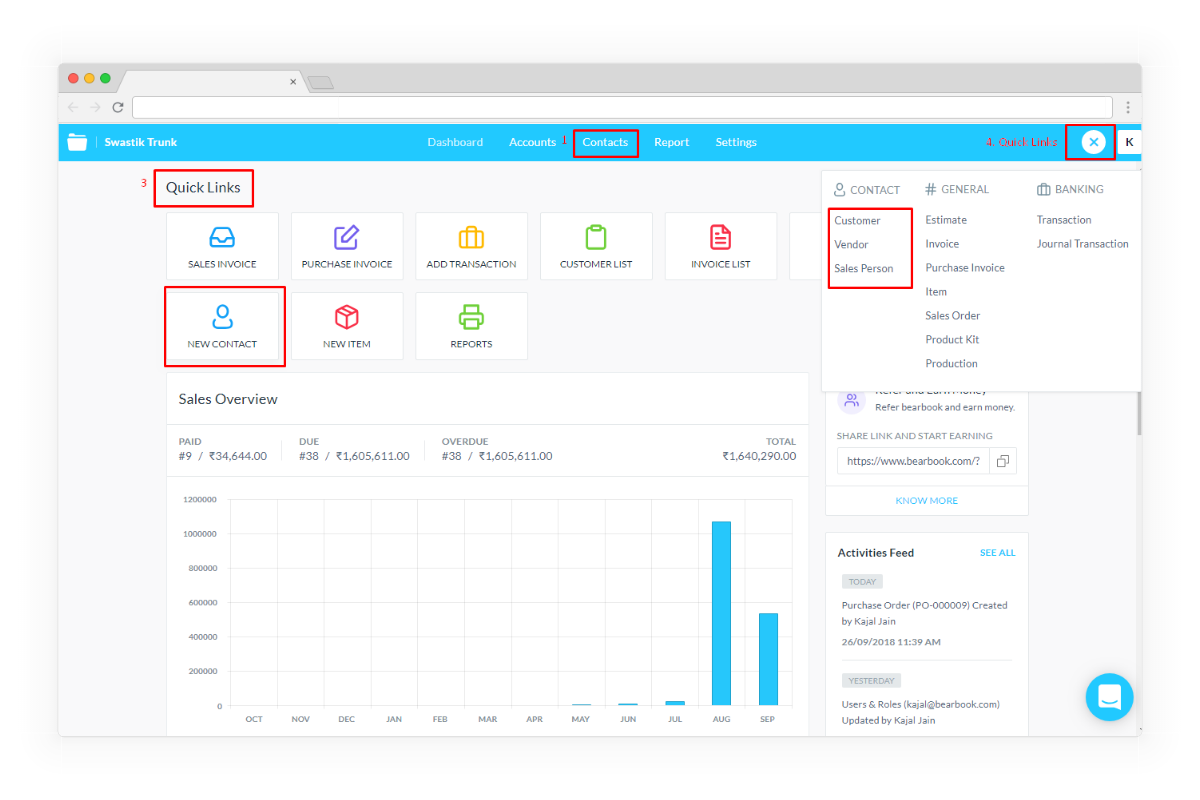Open the browser three-dot menu
Screen dimensions: 1200x800
coord(1128,107)
